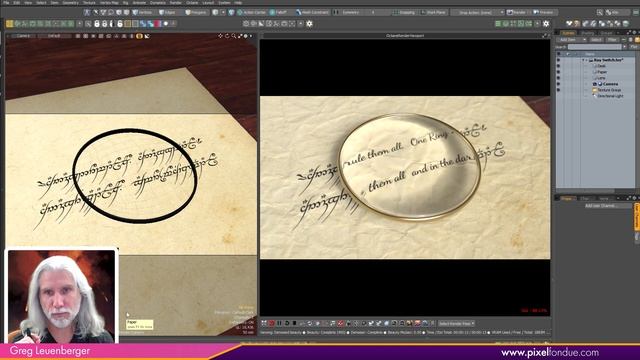This screenshot has height=360, width=640.
Task: Open the Add Item dropdown
Action: click(571, 40)
